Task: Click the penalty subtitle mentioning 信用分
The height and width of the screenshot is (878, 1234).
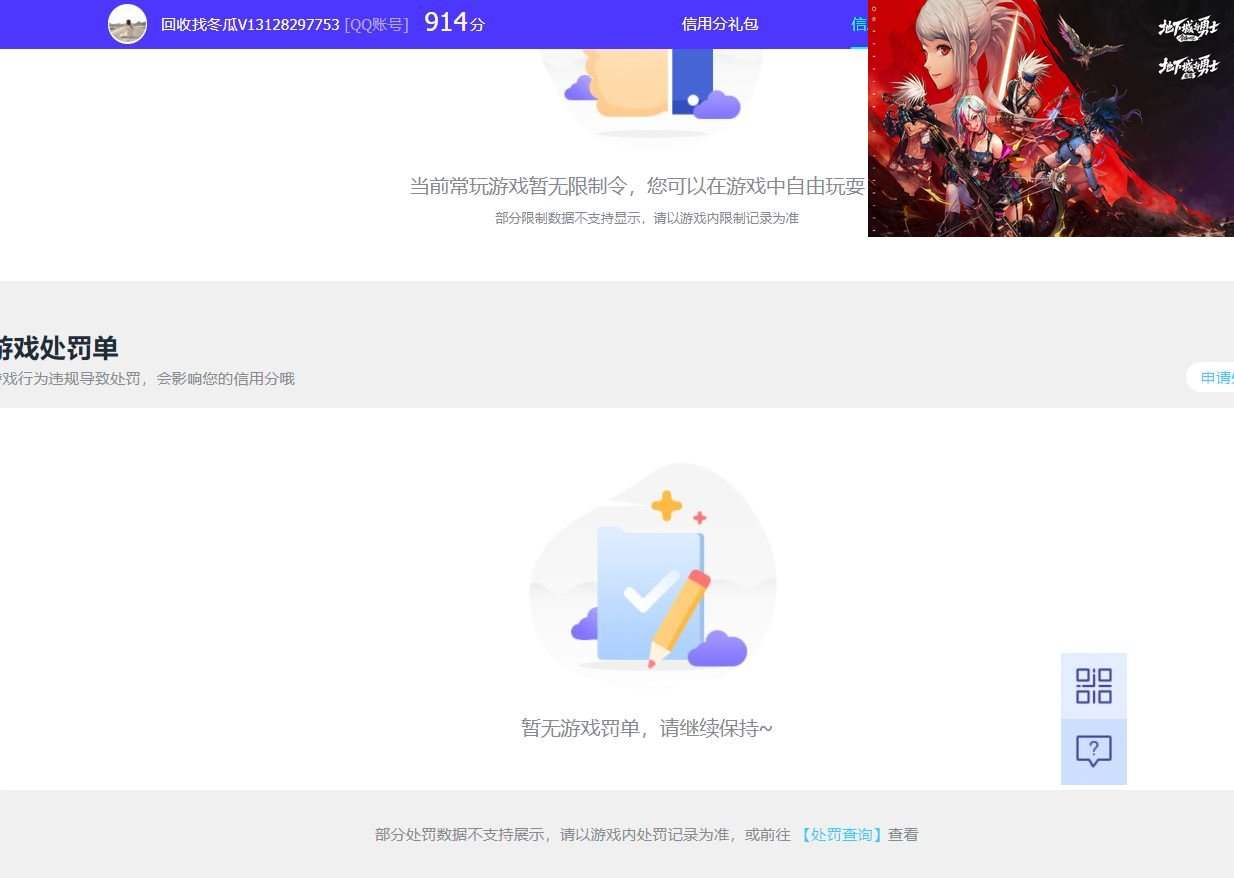Action: click(147, 379)
